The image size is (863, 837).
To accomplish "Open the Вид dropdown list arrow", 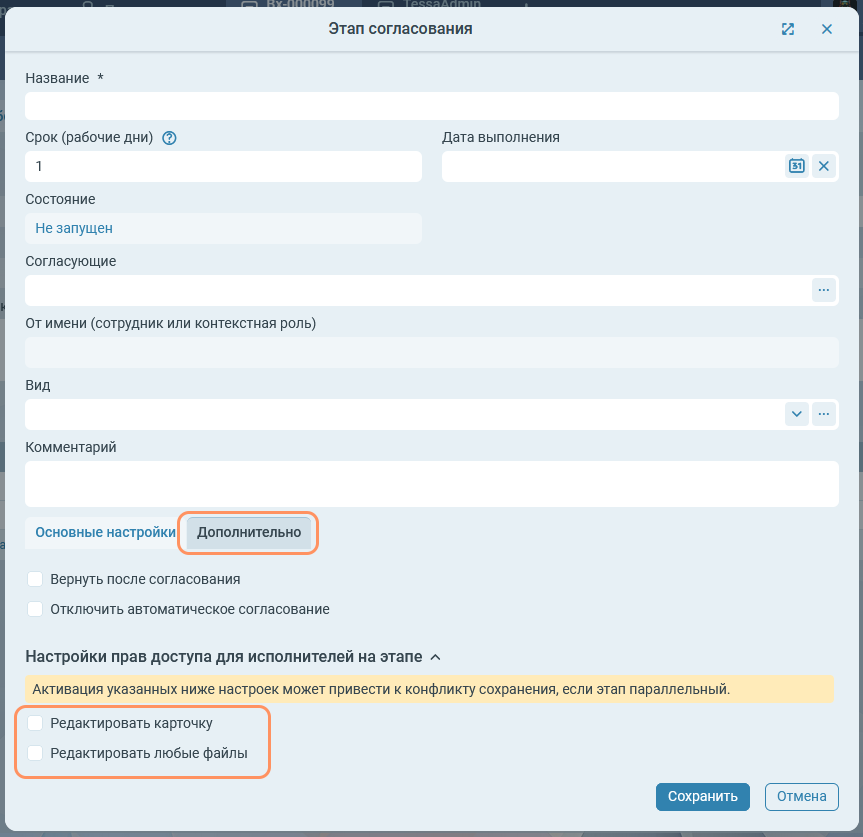I will coord(796,414).
